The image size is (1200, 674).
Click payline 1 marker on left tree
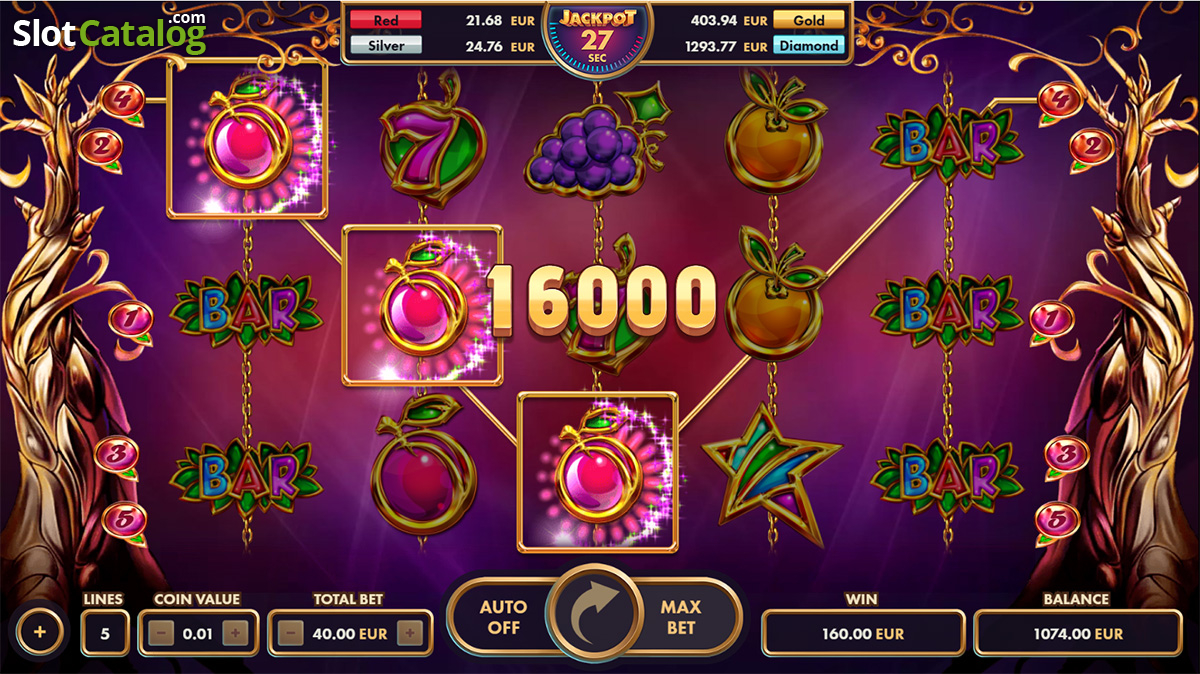(x=130, y=320)
